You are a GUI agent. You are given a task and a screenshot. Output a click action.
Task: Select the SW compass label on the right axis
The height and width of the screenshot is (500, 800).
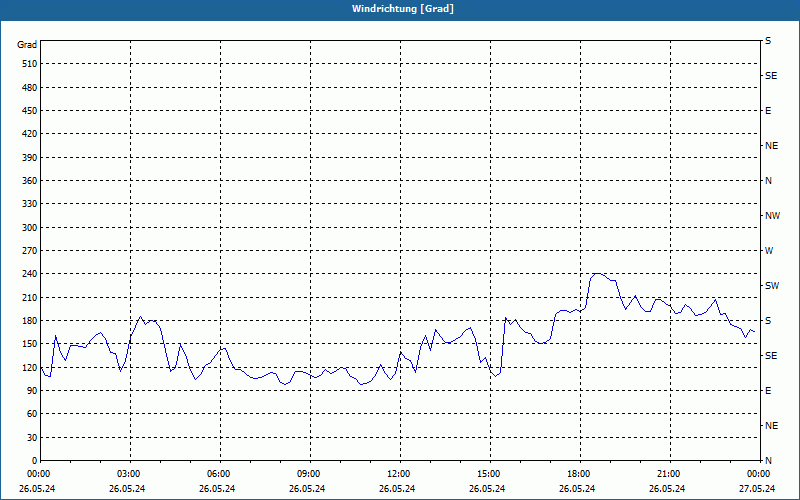[772, 286]
